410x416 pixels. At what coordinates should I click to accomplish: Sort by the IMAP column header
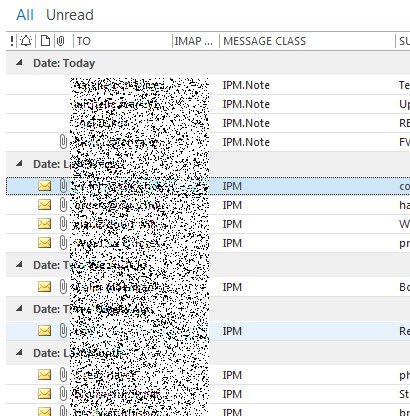(193, 41)
